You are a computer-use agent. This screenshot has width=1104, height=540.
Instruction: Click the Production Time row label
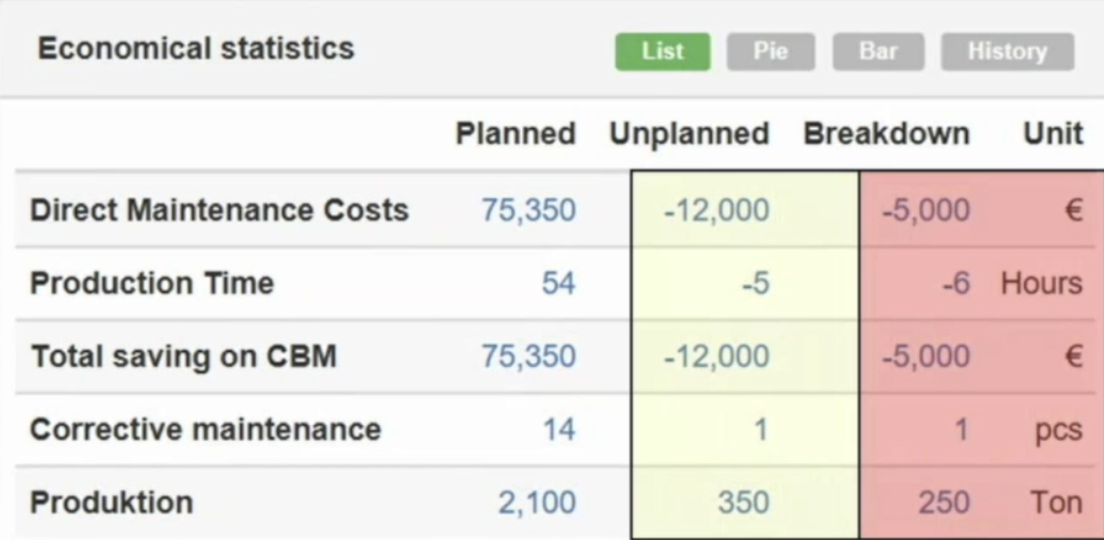tap(152, 283)
